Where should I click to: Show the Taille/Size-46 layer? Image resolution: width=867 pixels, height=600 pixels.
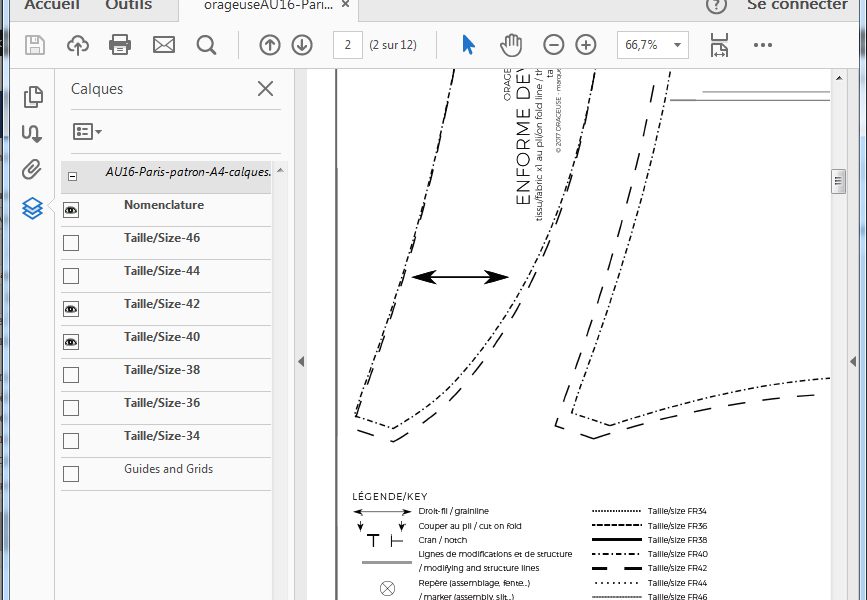coord(71,243)
